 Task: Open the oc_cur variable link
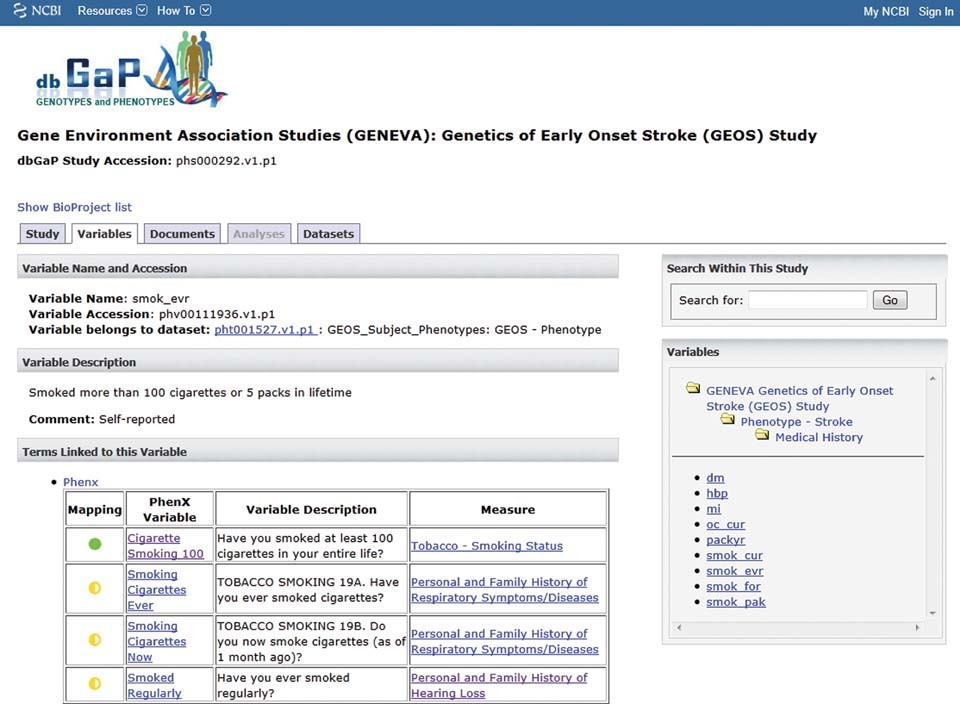pos(726,525)
